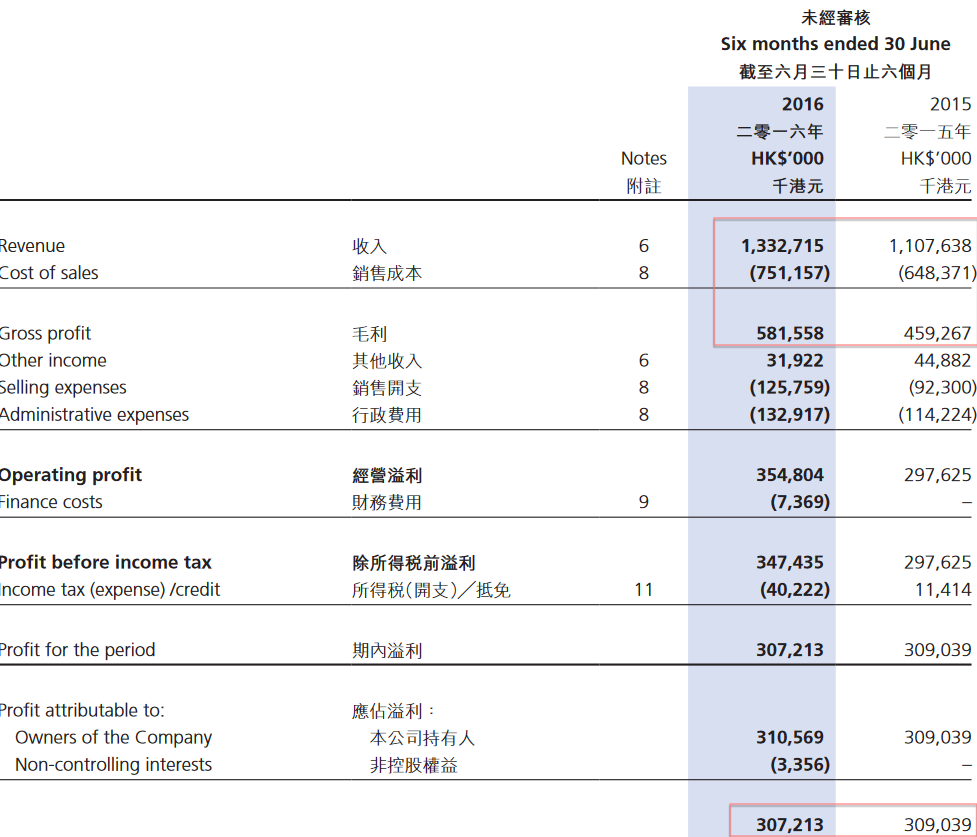
Task: Click the 2015 gross profit 459,267
Action: [x=936, y=334]
